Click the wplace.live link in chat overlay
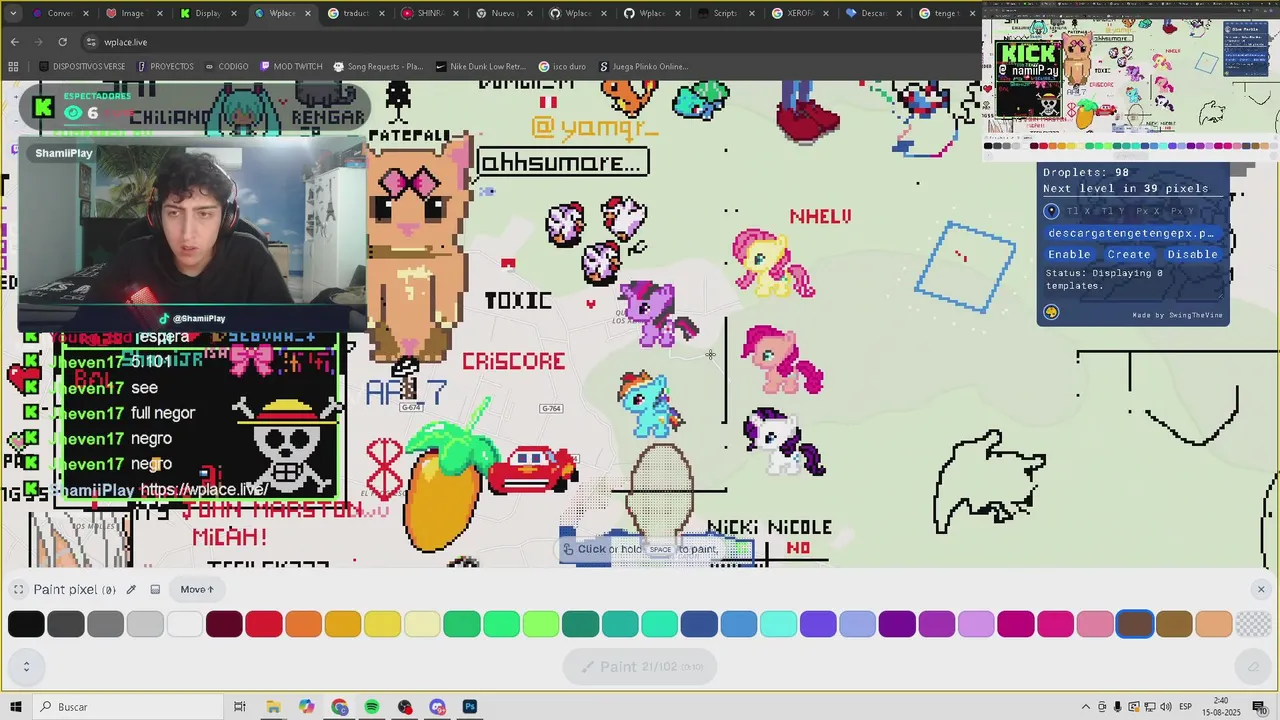1280x720 pixels. 204,490
